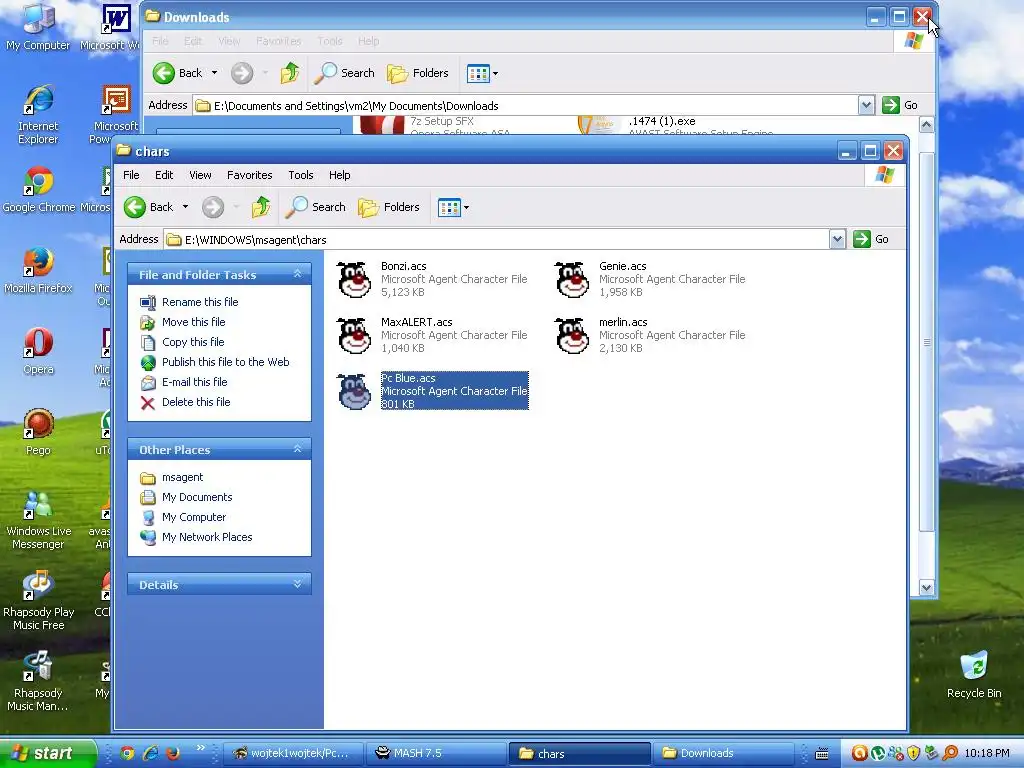Open the Tools menu in chars window
This screenshot has height=768, width=1024.
300,175
